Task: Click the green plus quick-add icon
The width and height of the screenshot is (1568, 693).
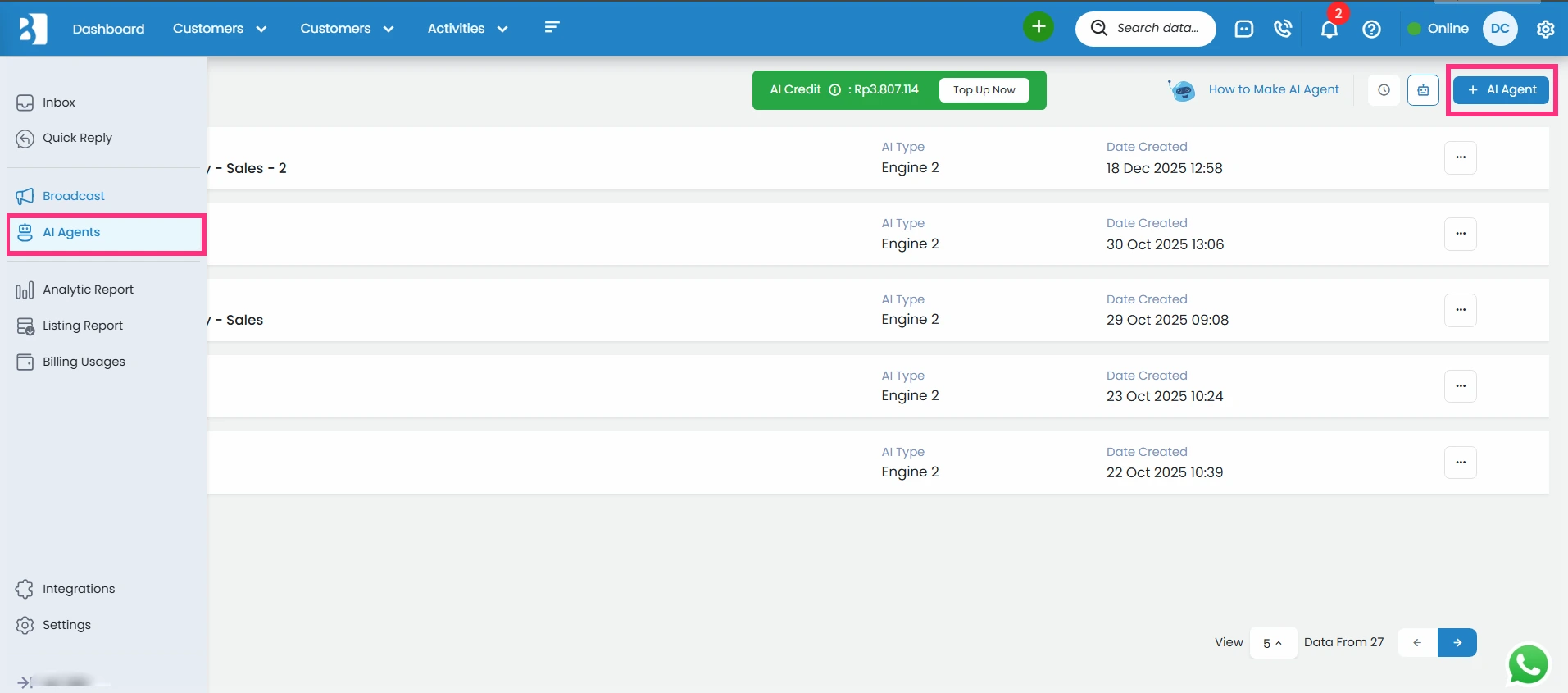Action: (x=1038, y=27)
